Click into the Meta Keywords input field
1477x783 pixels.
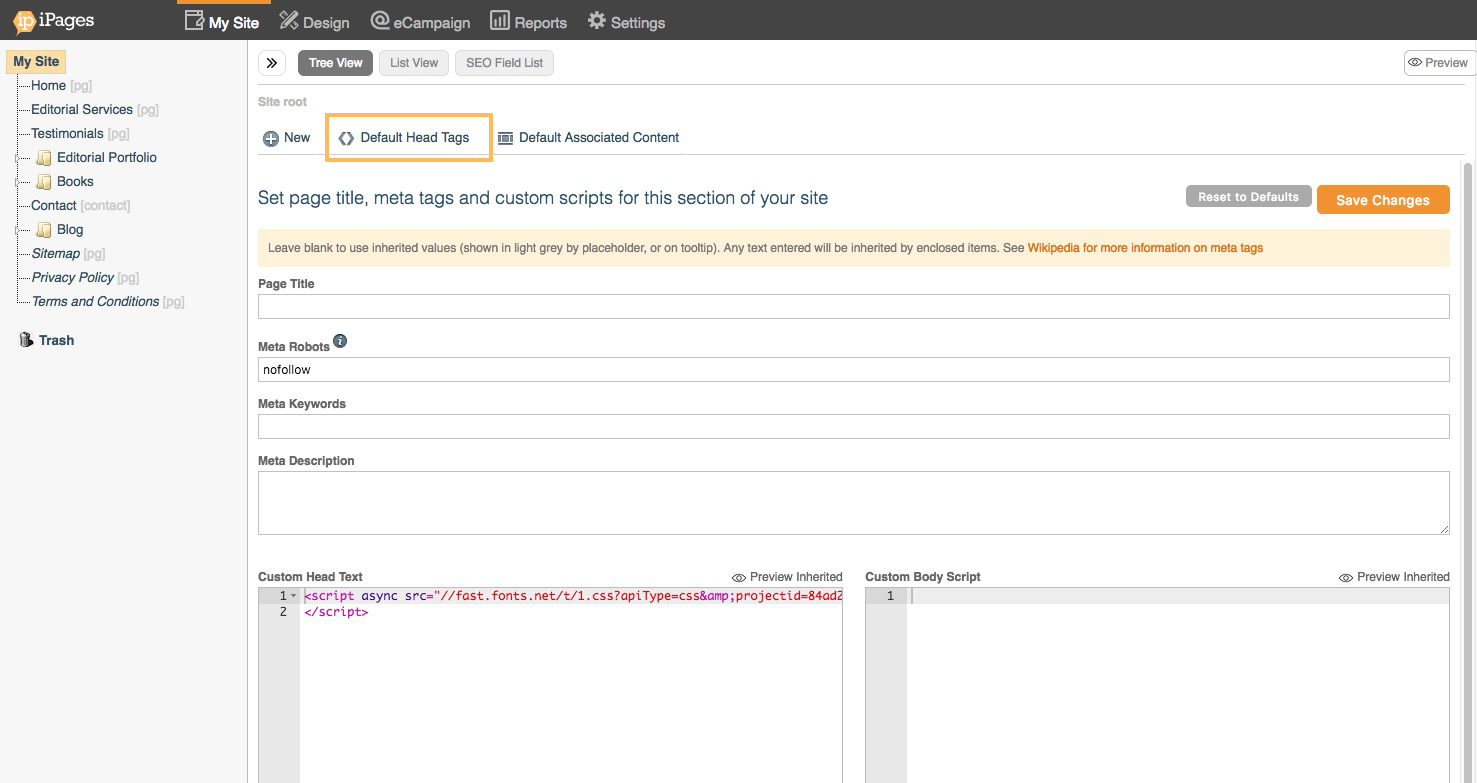click(853, 427)
